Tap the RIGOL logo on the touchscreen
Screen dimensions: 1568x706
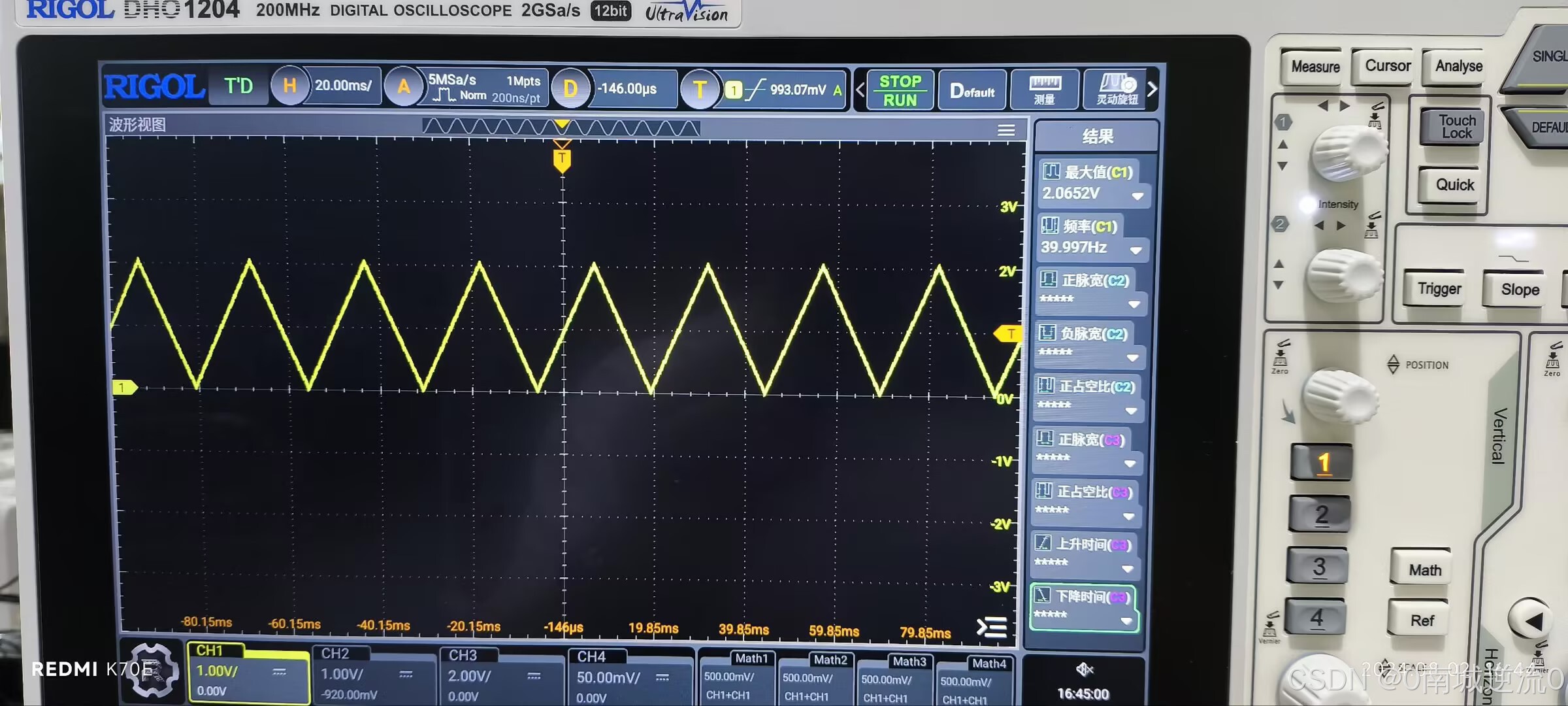tap(154, 86)
